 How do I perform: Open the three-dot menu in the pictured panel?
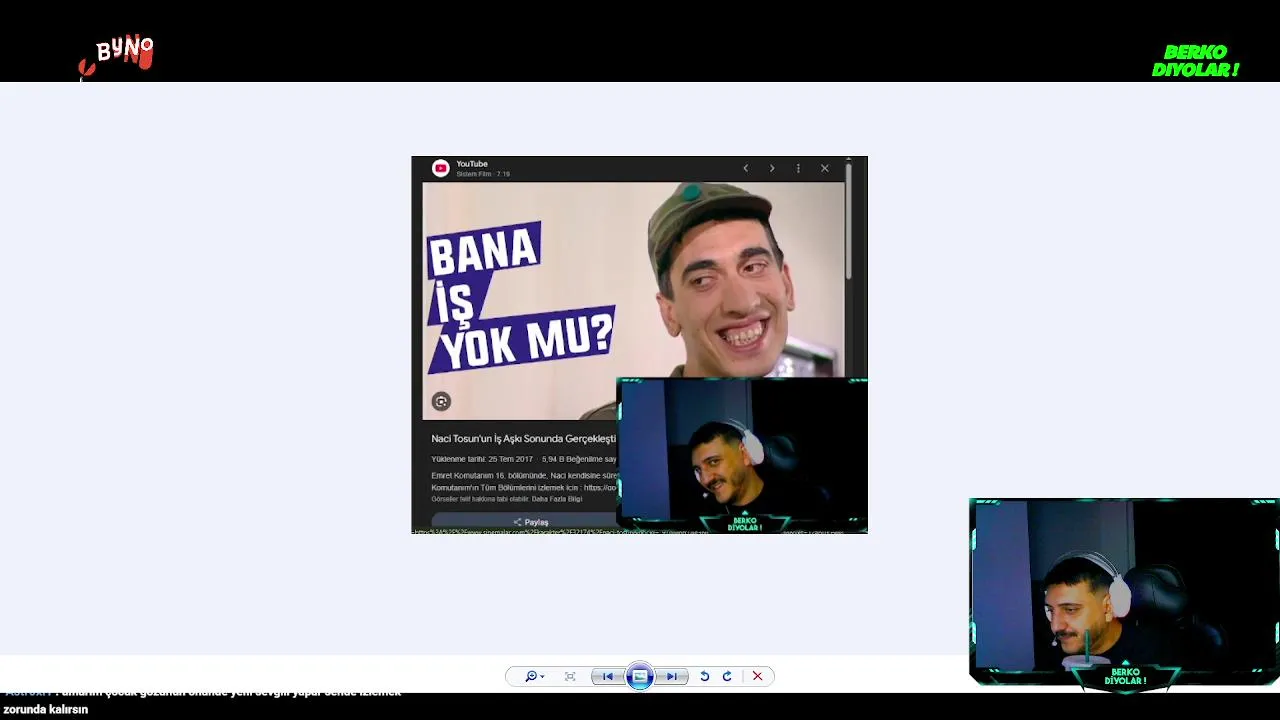(x=798, y=168)
